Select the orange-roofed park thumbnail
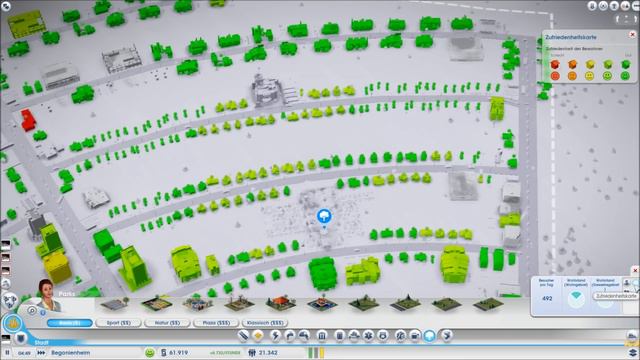 [x=281, y=304]
